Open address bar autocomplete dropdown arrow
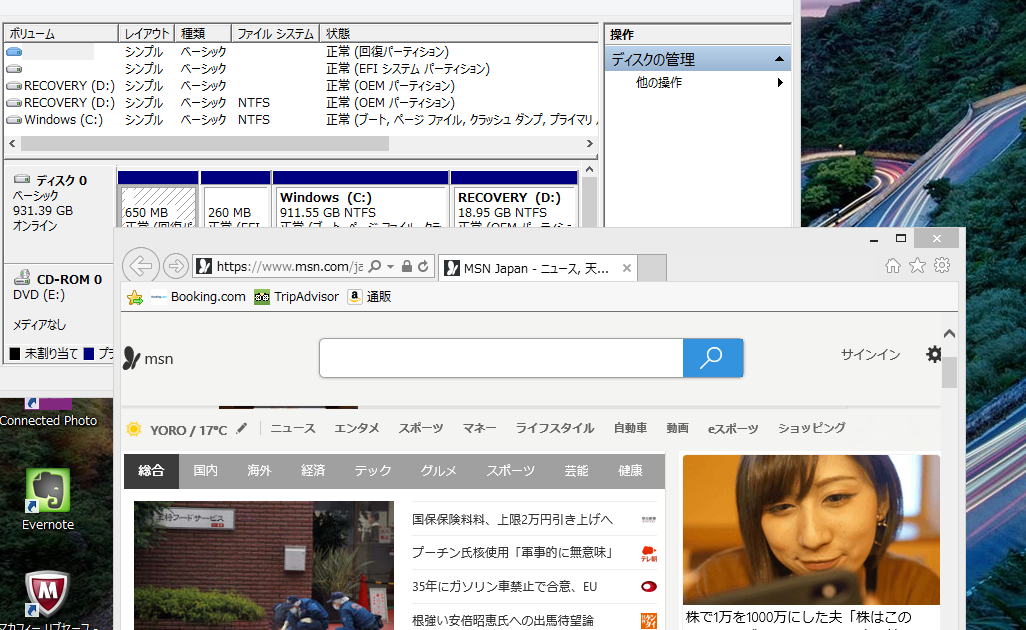This screenshot has height=630, width=1026. click(x=391, y=266)
